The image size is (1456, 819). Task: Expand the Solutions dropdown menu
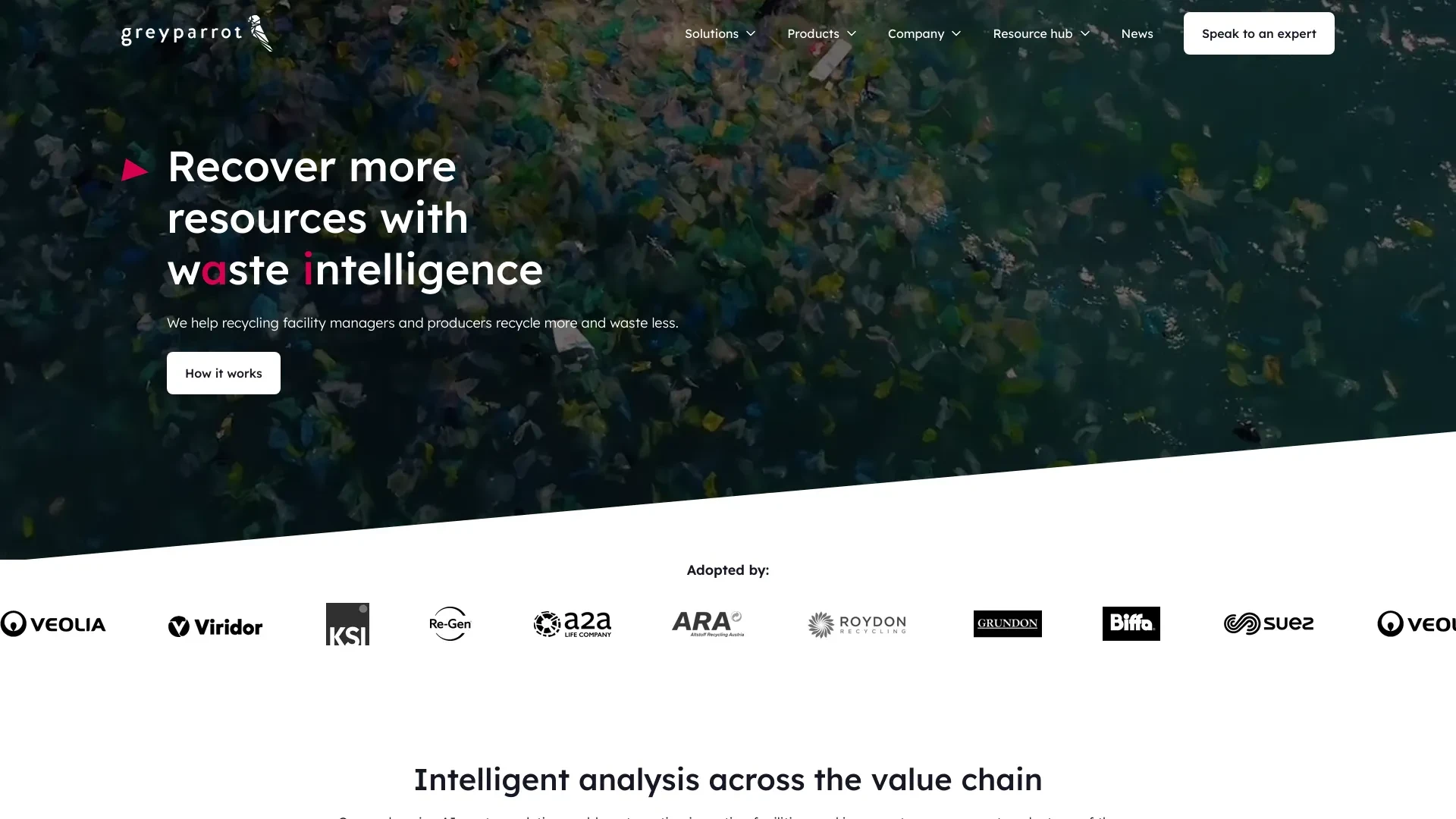720,33
